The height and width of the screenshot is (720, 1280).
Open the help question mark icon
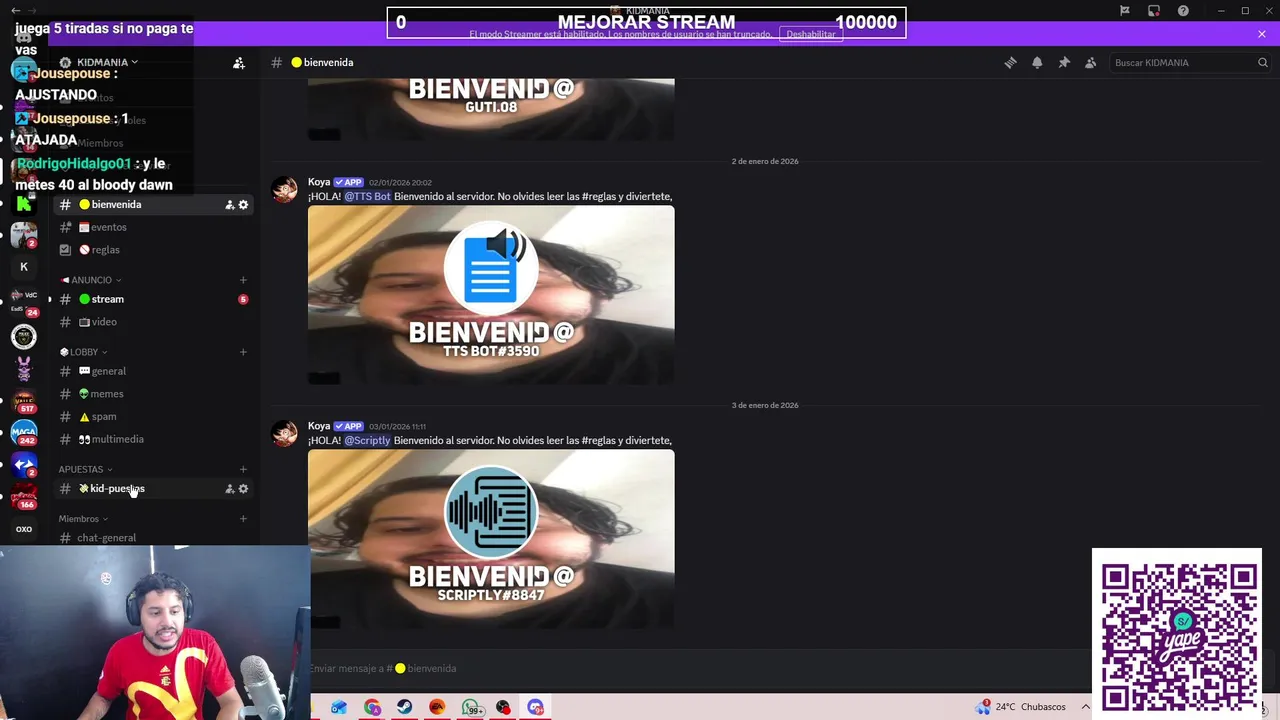(1184, 11)
